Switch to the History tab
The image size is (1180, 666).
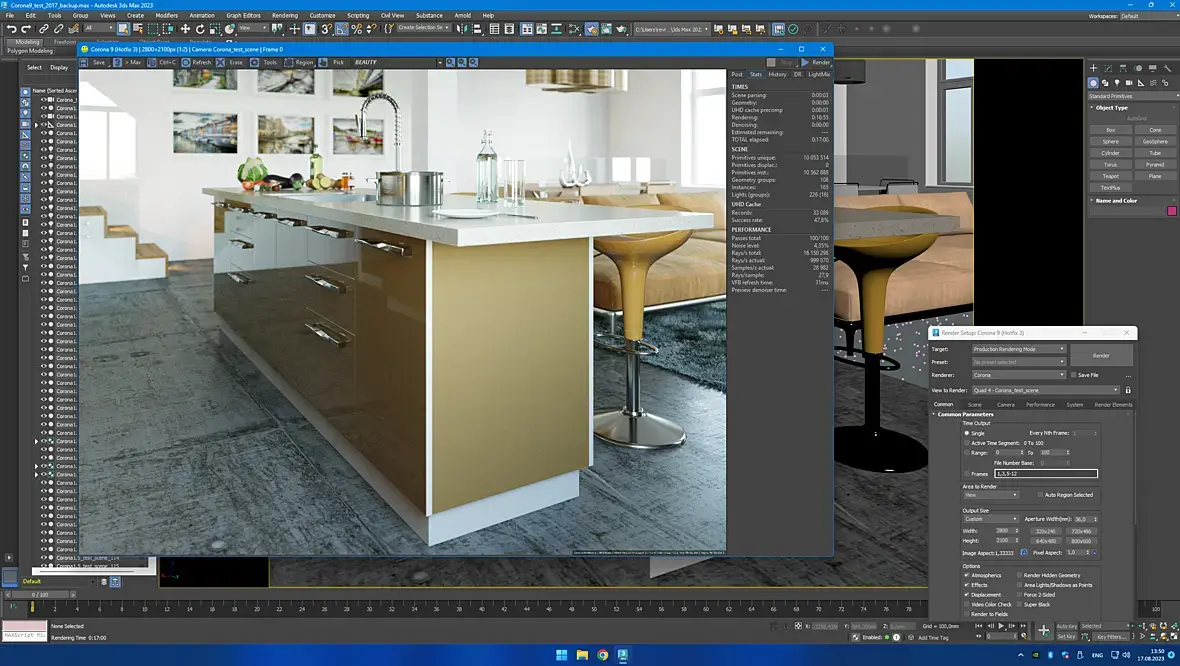(x=777, y=74)
